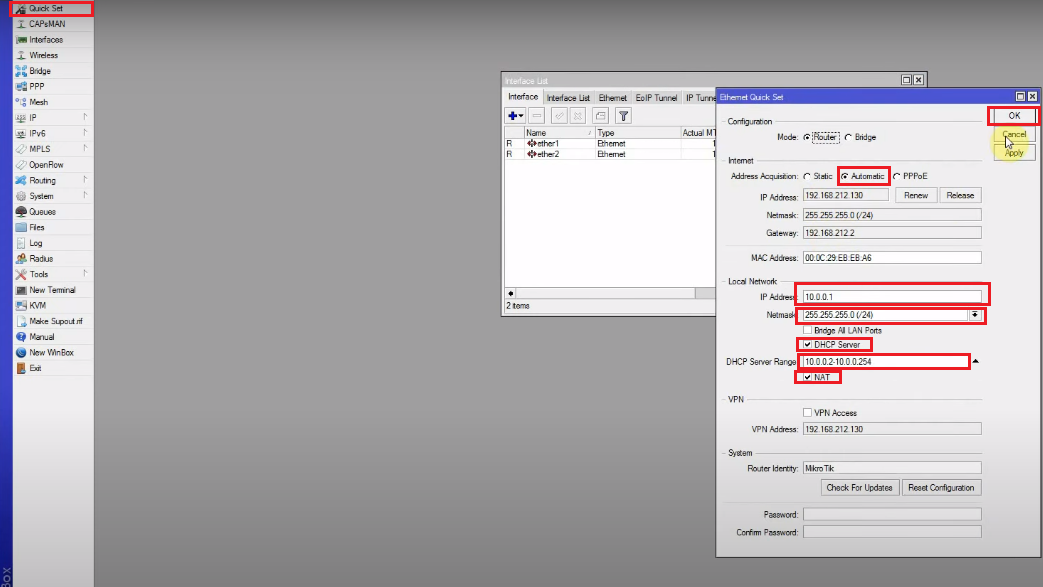Open KVM menu item
The image size is (1043, 587).
[53, 305]
